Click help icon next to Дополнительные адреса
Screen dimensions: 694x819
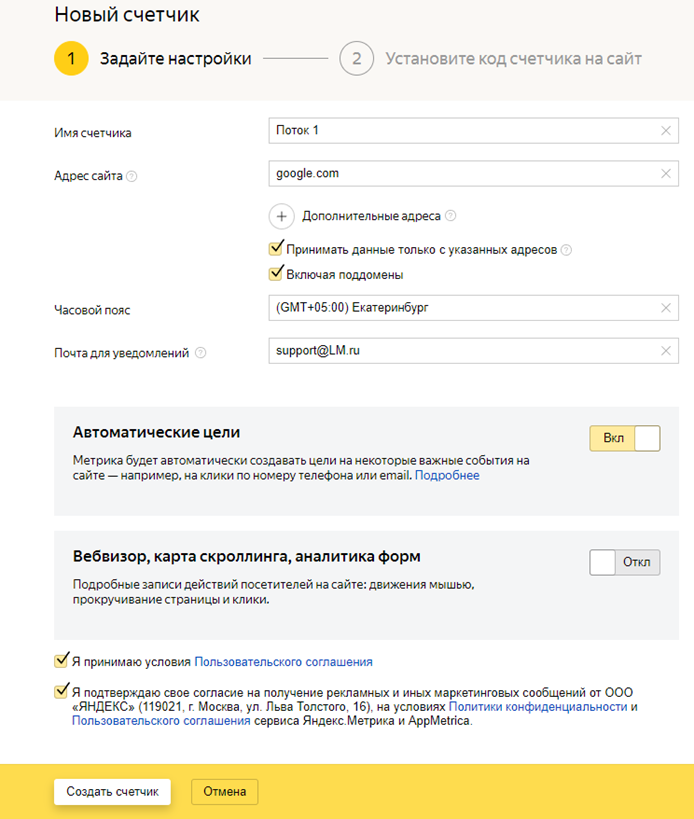450,216
